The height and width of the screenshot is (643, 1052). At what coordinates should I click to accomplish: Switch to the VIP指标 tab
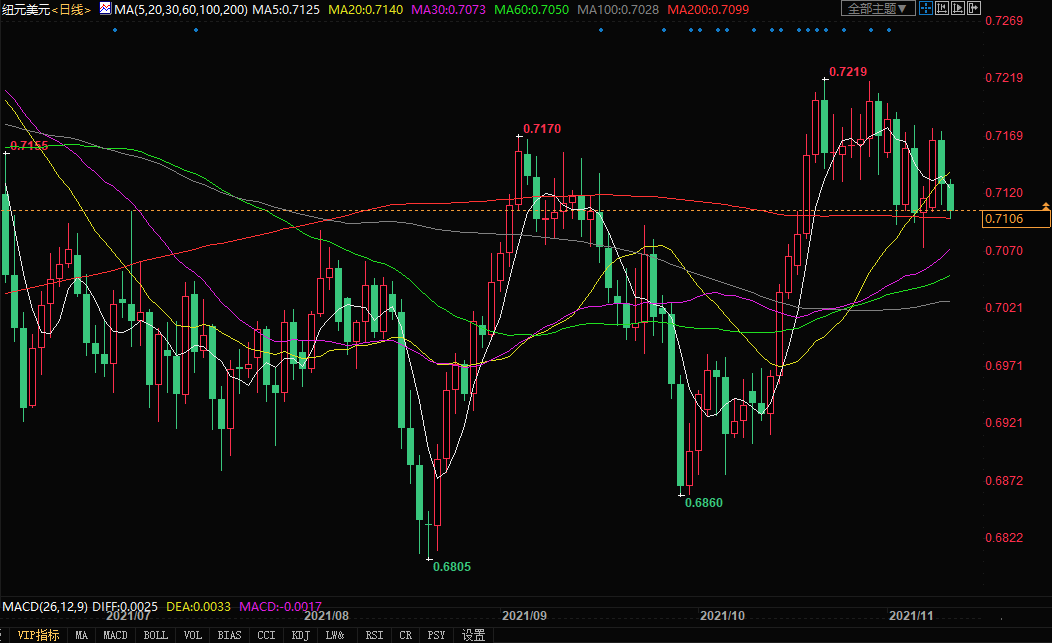point(38,635)
